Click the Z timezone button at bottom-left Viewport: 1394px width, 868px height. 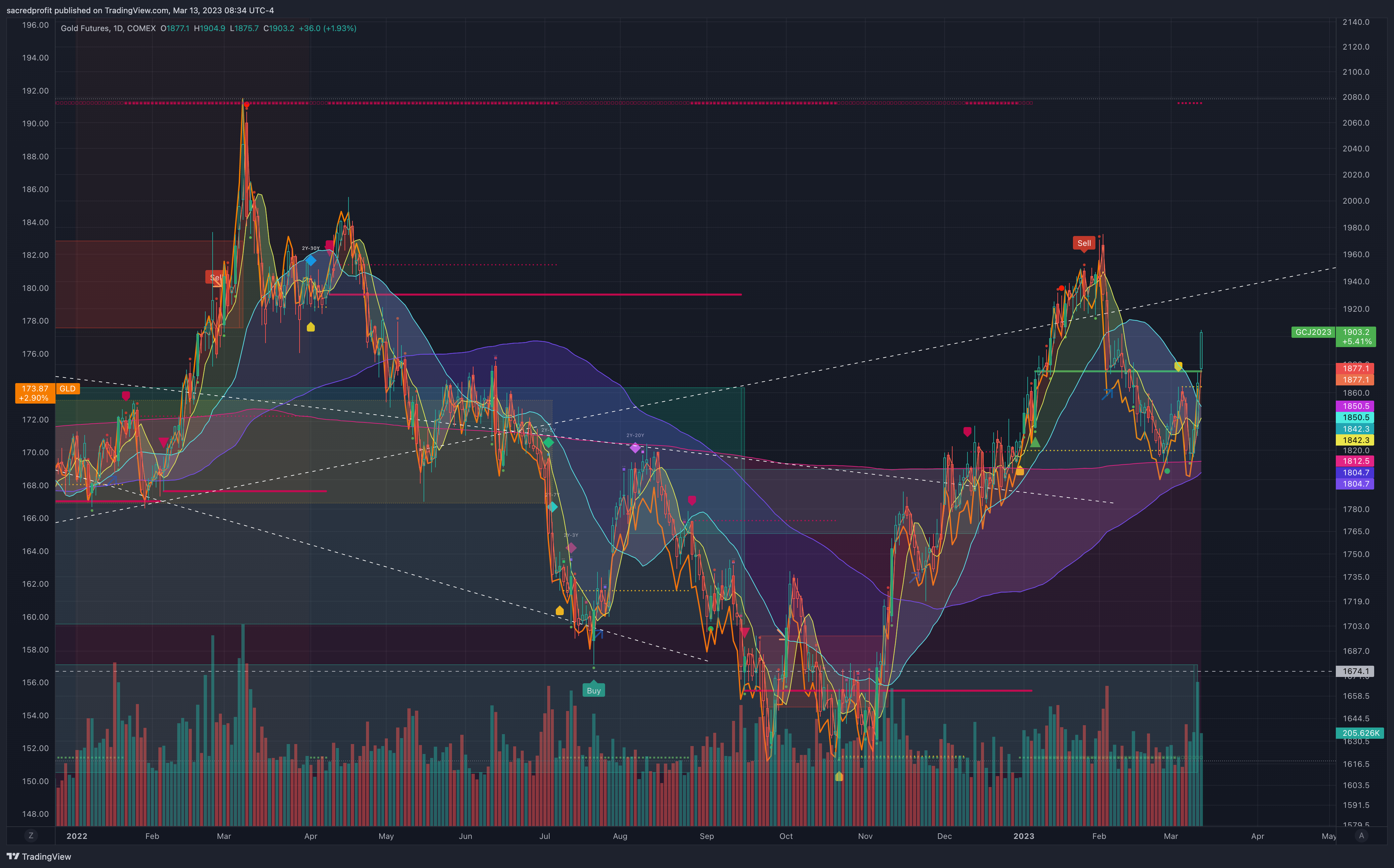point(31,835)
